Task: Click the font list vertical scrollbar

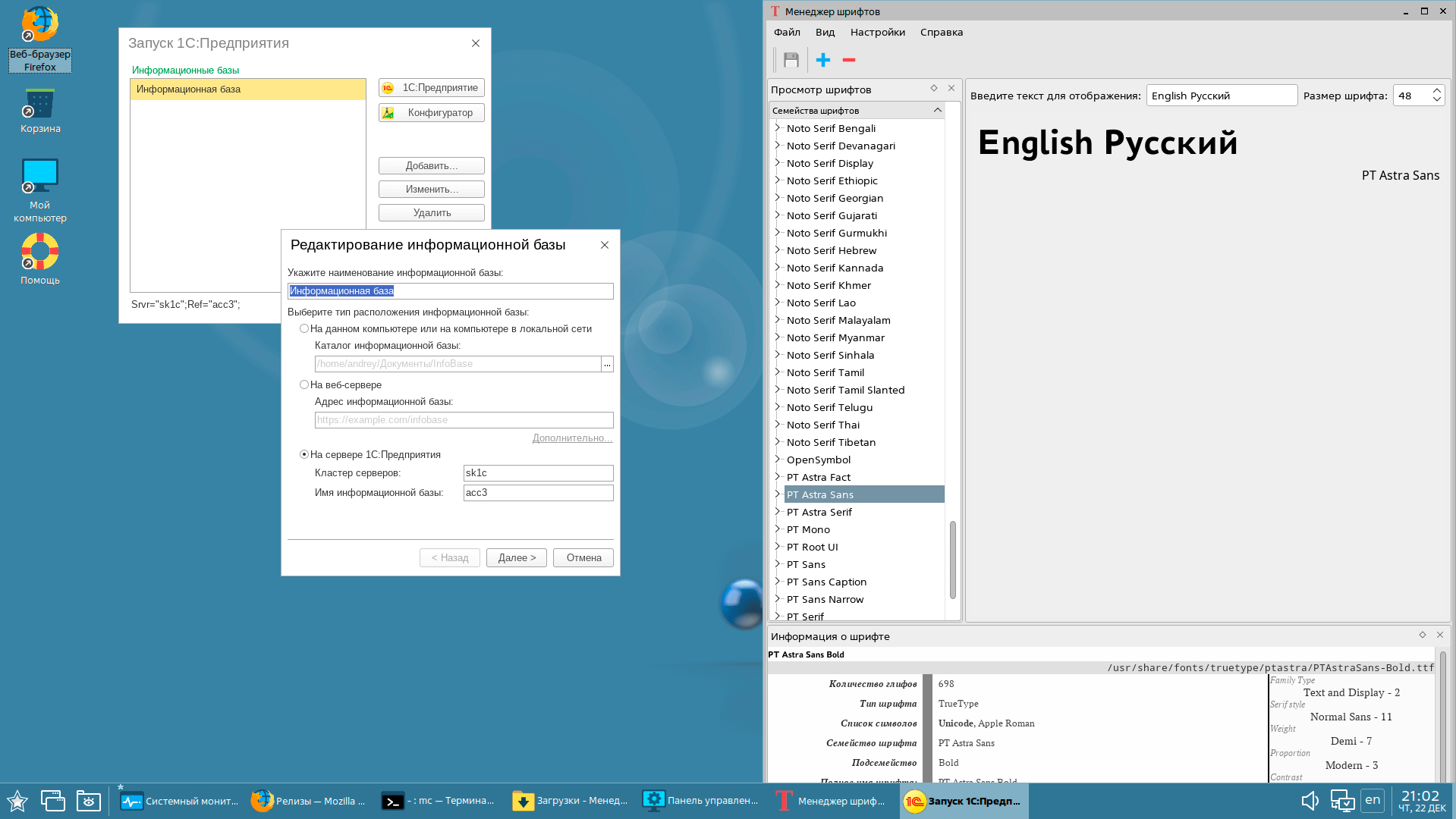Action: (952, 559)
